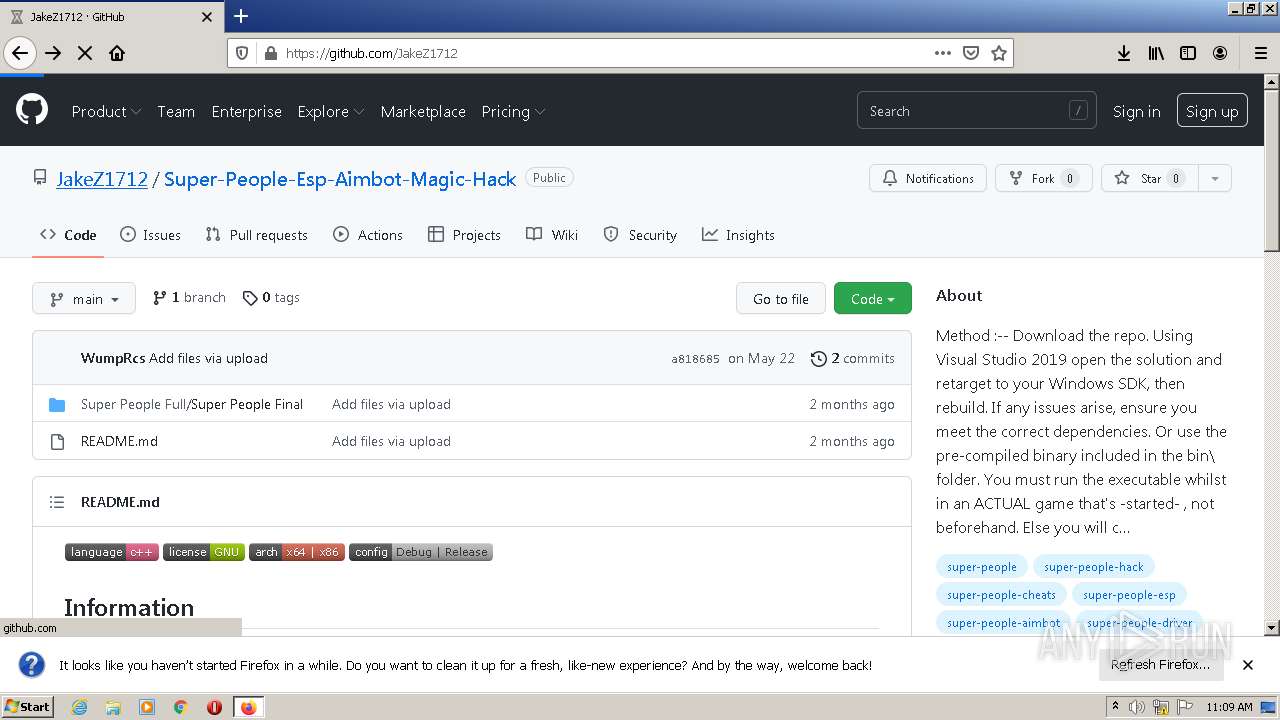Select the Code tab
1280x720 pixels.
68,235
